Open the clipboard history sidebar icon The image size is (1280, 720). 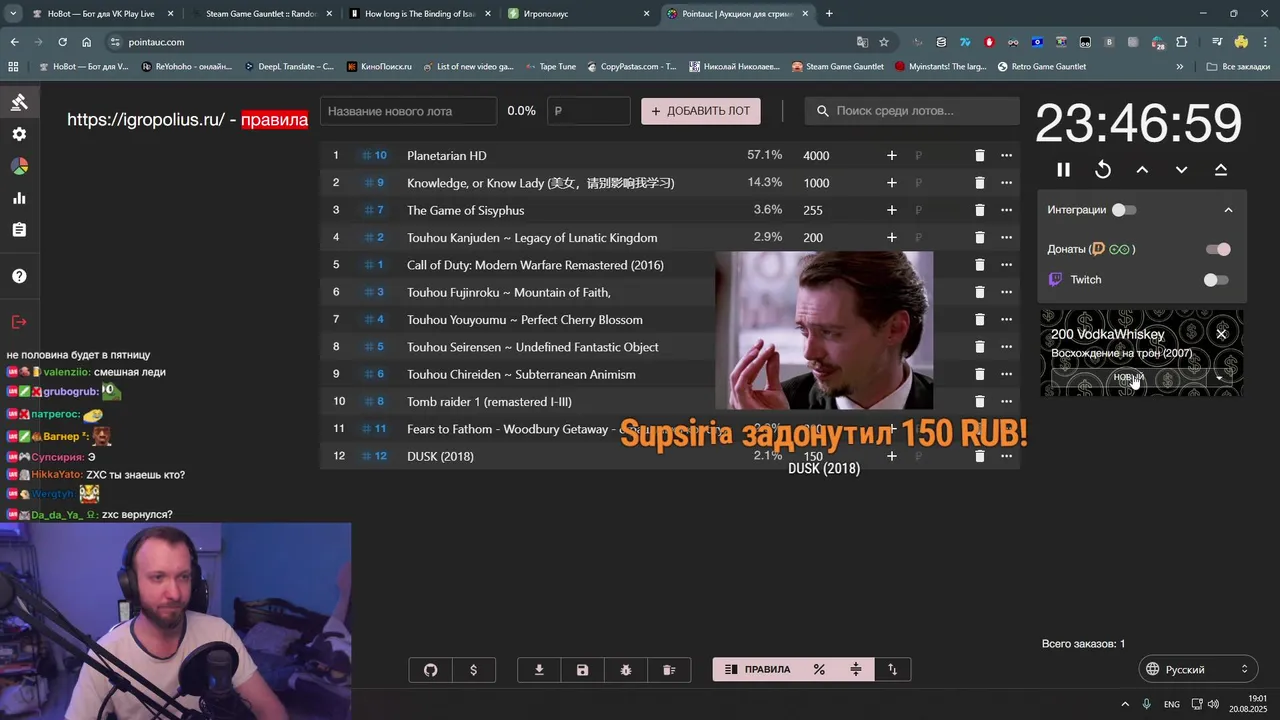pyautogui.click(x=19, y=230)
